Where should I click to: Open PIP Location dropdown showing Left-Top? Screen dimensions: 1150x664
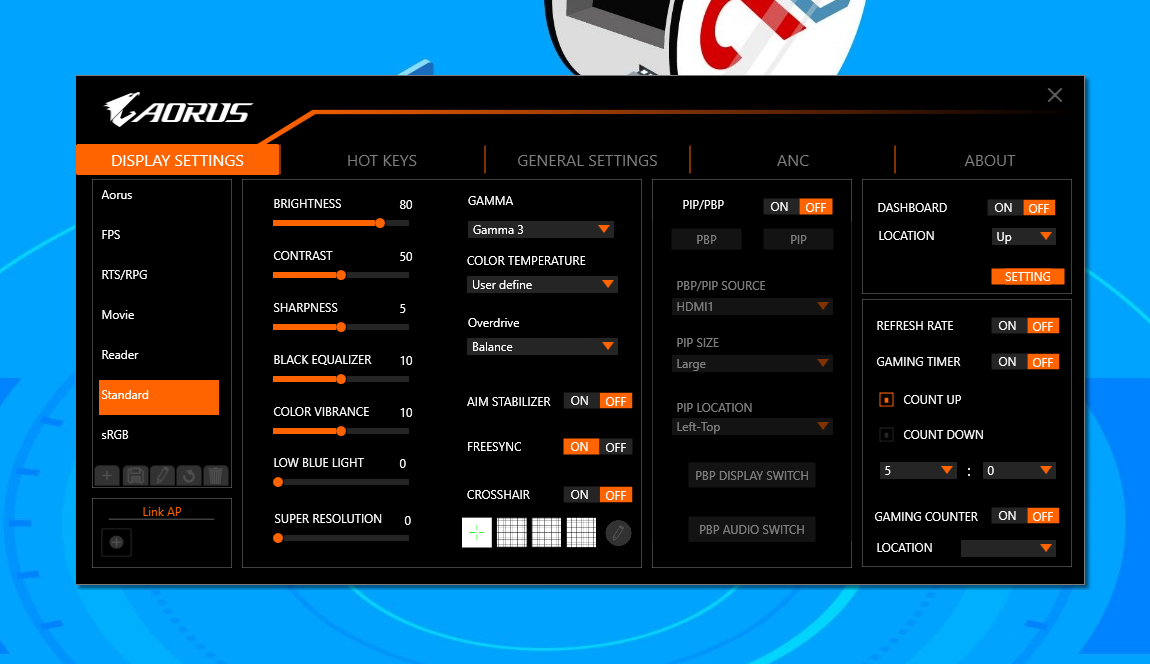(752, 426)
